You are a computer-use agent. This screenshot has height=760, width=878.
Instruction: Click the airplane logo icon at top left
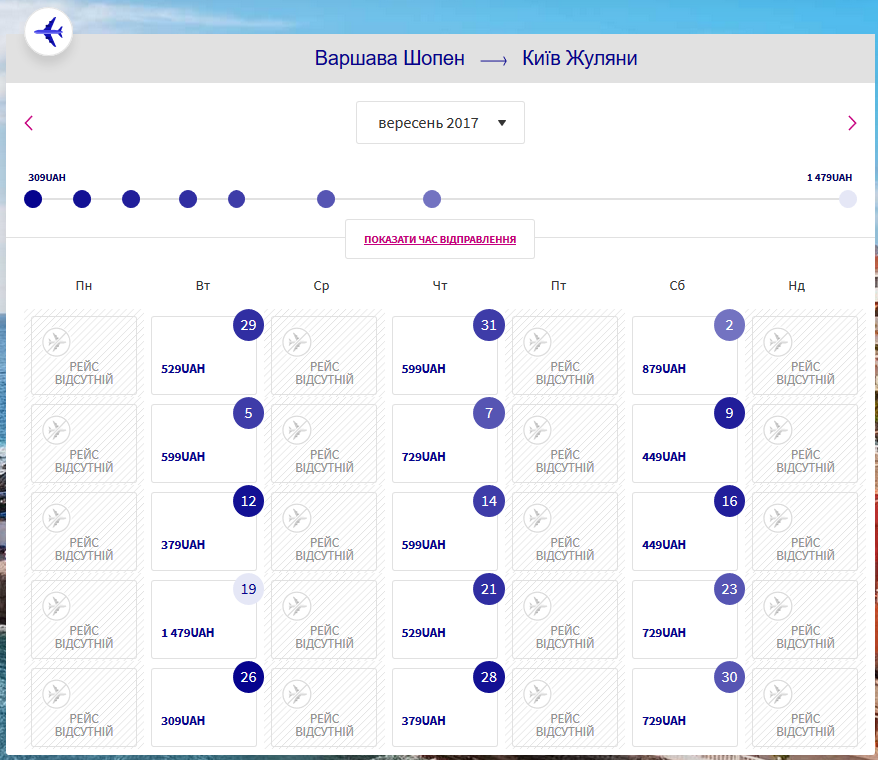[48, 32]
